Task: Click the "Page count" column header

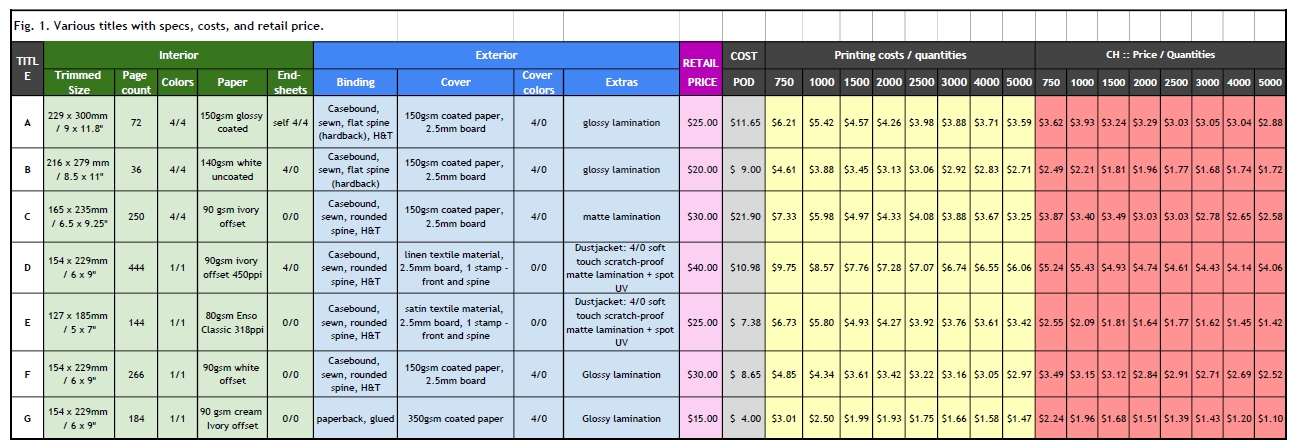Action: 136,82
